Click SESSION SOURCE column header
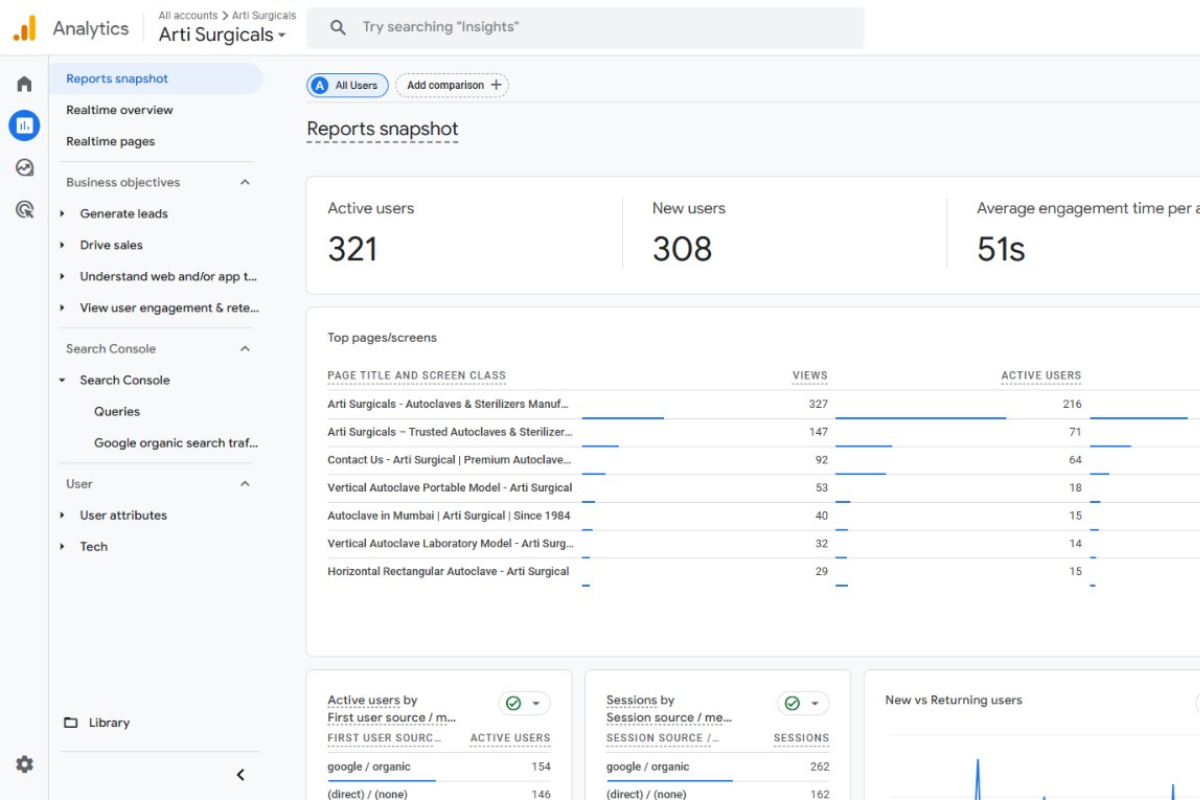Viewport: 1200px width, 800px height. point(663,738)
